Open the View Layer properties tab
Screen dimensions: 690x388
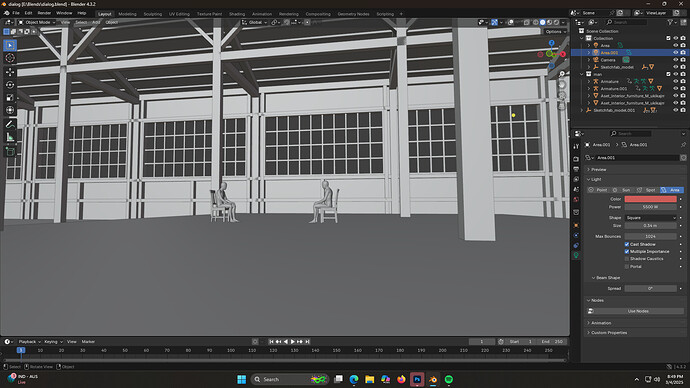click(576, 179)
